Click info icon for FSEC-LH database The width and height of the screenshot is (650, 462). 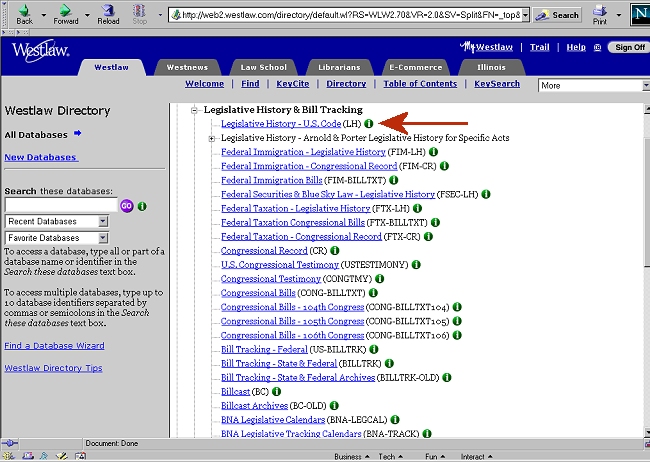tap(486, 194)
